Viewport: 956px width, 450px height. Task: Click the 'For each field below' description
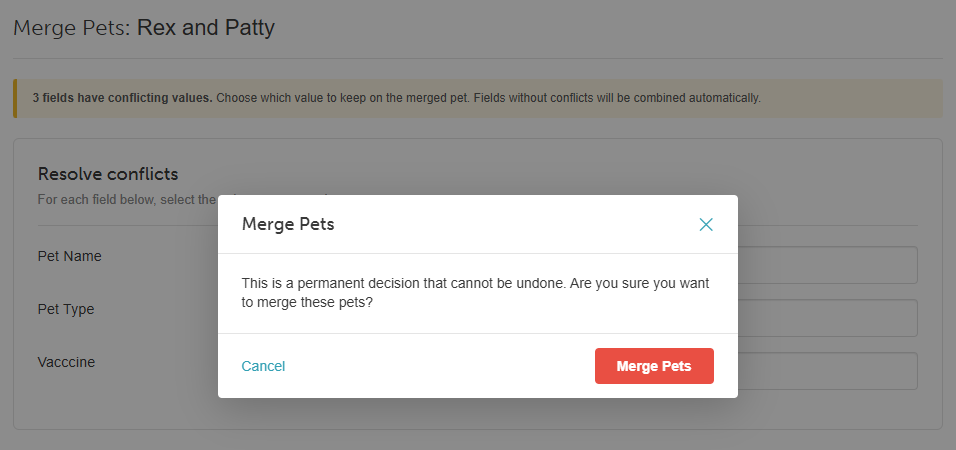[127, 199]
